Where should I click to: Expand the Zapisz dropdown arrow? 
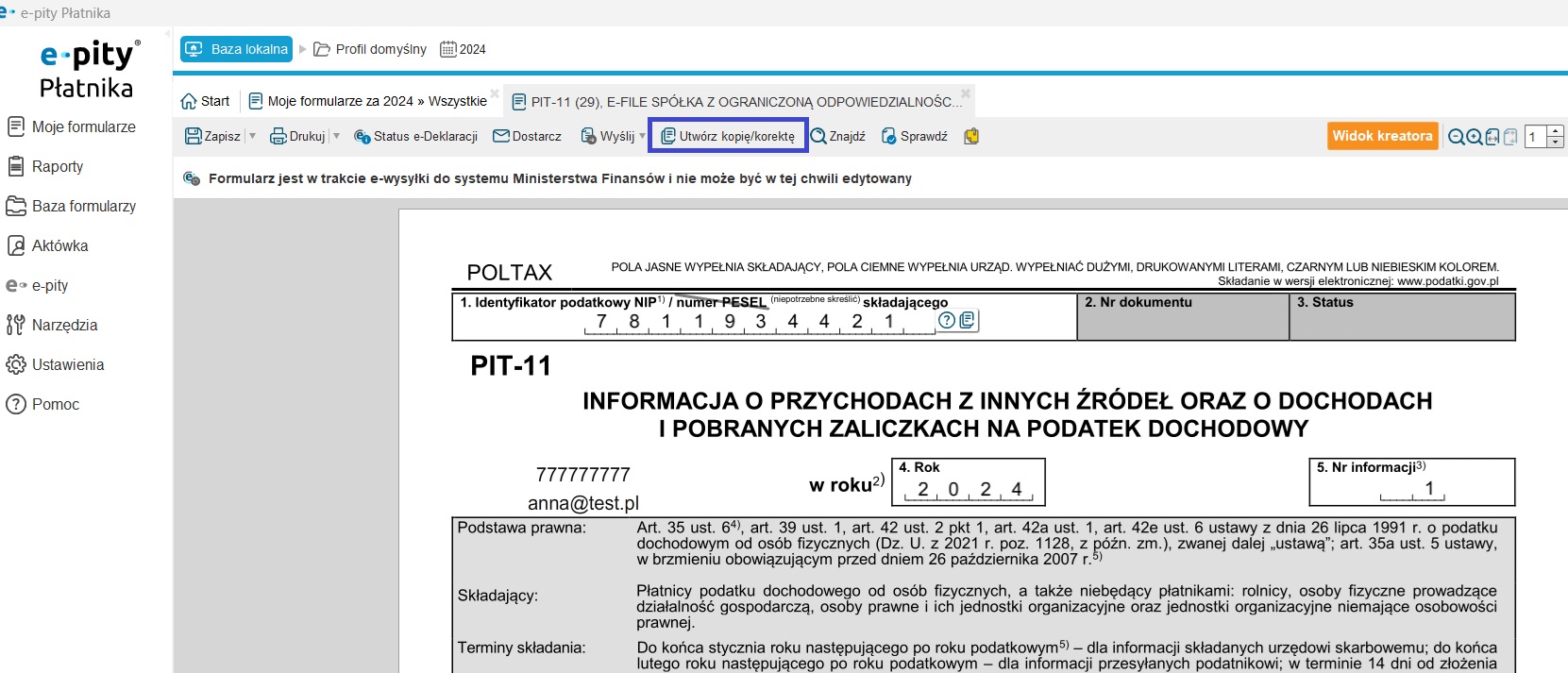[x=252, y=136]
